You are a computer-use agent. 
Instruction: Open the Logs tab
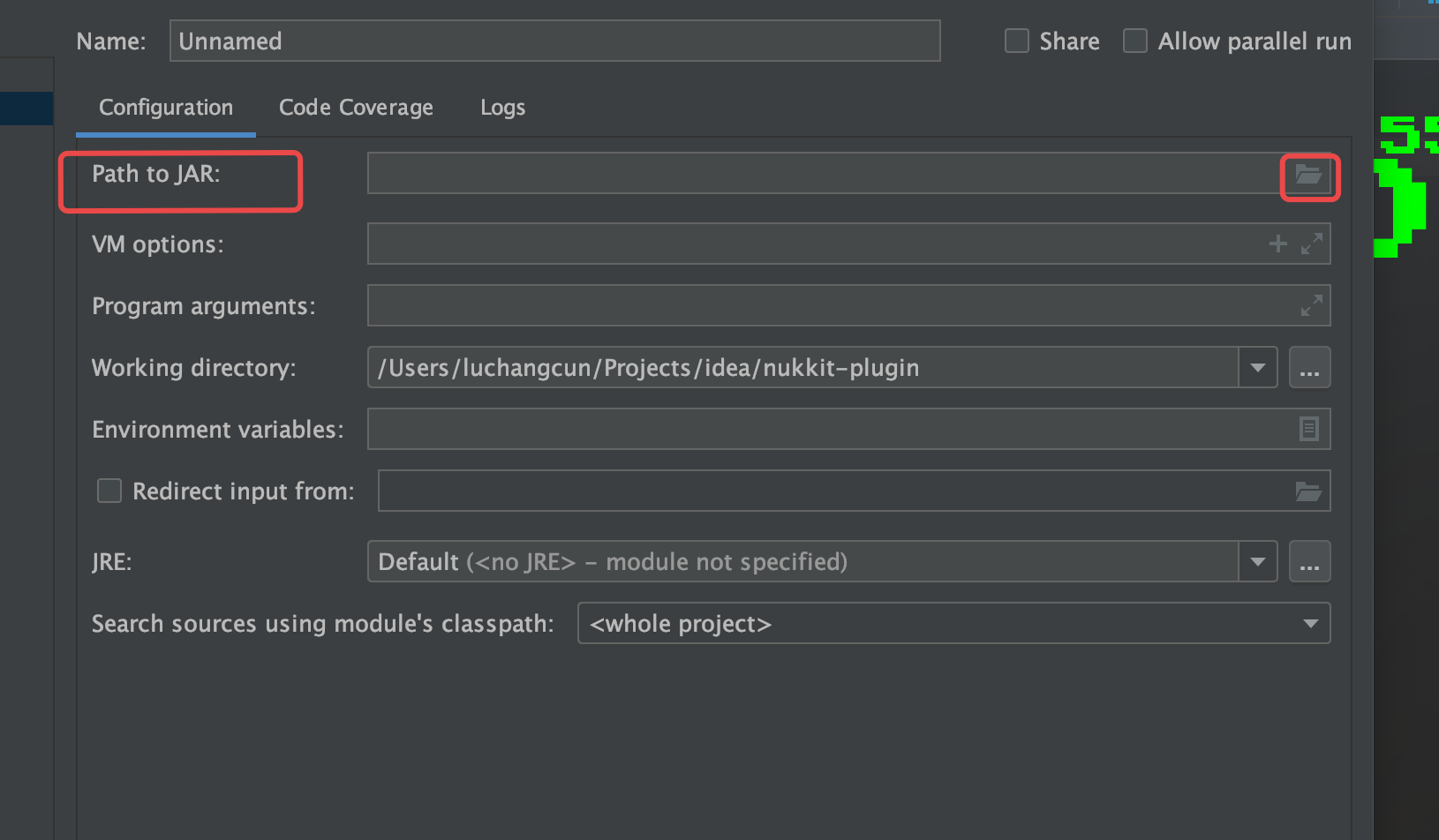click(x=502, y=108)
